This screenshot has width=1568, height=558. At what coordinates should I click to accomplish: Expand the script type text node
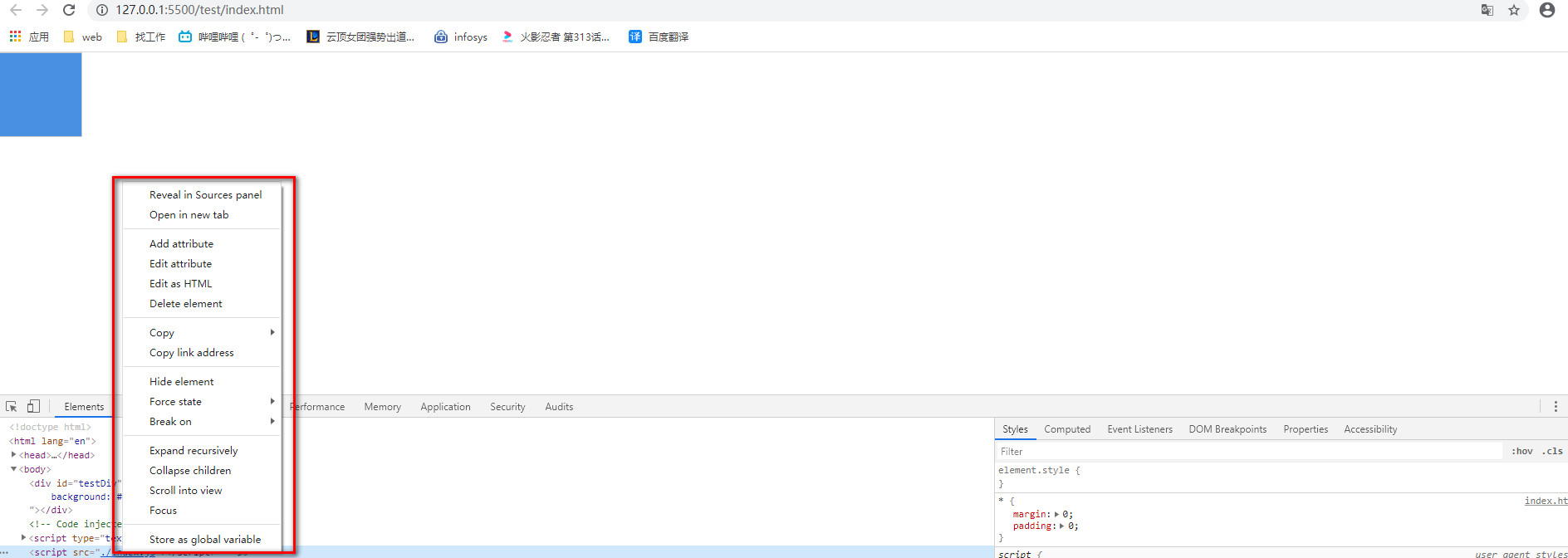pyautogui.click(x=23, y=538)
